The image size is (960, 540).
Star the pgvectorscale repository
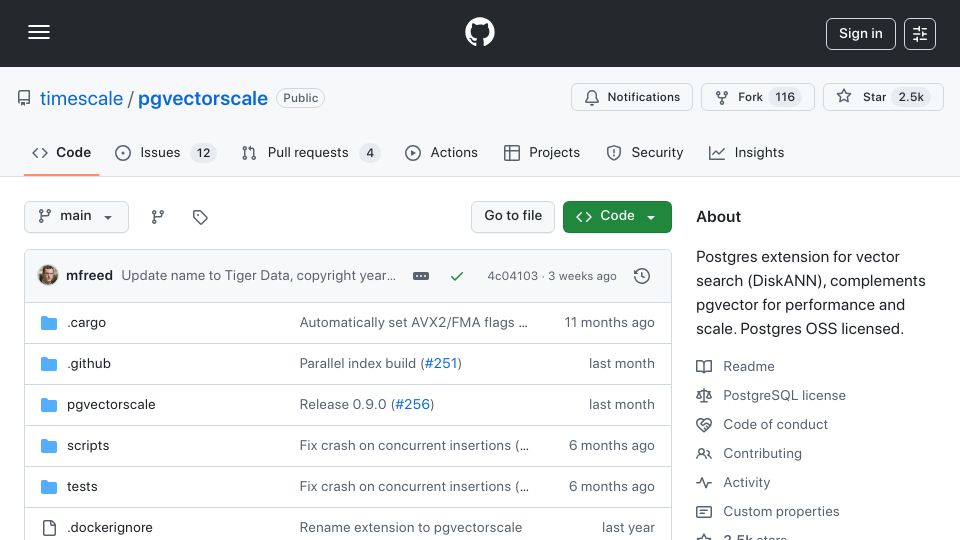click(883, 97)
